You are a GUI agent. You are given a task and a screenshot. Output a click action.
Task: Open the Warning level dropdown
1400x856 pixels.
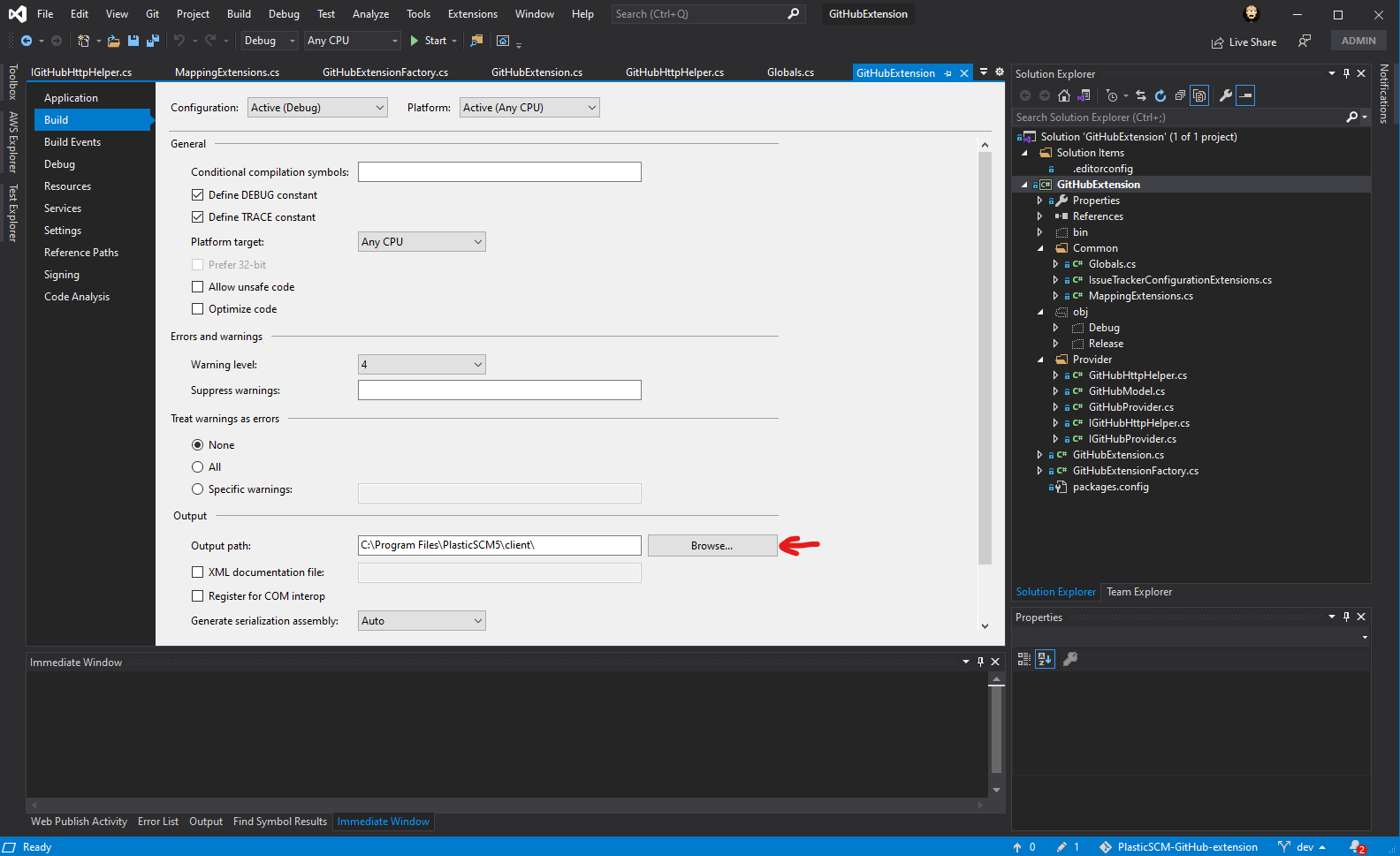(422, 364)
